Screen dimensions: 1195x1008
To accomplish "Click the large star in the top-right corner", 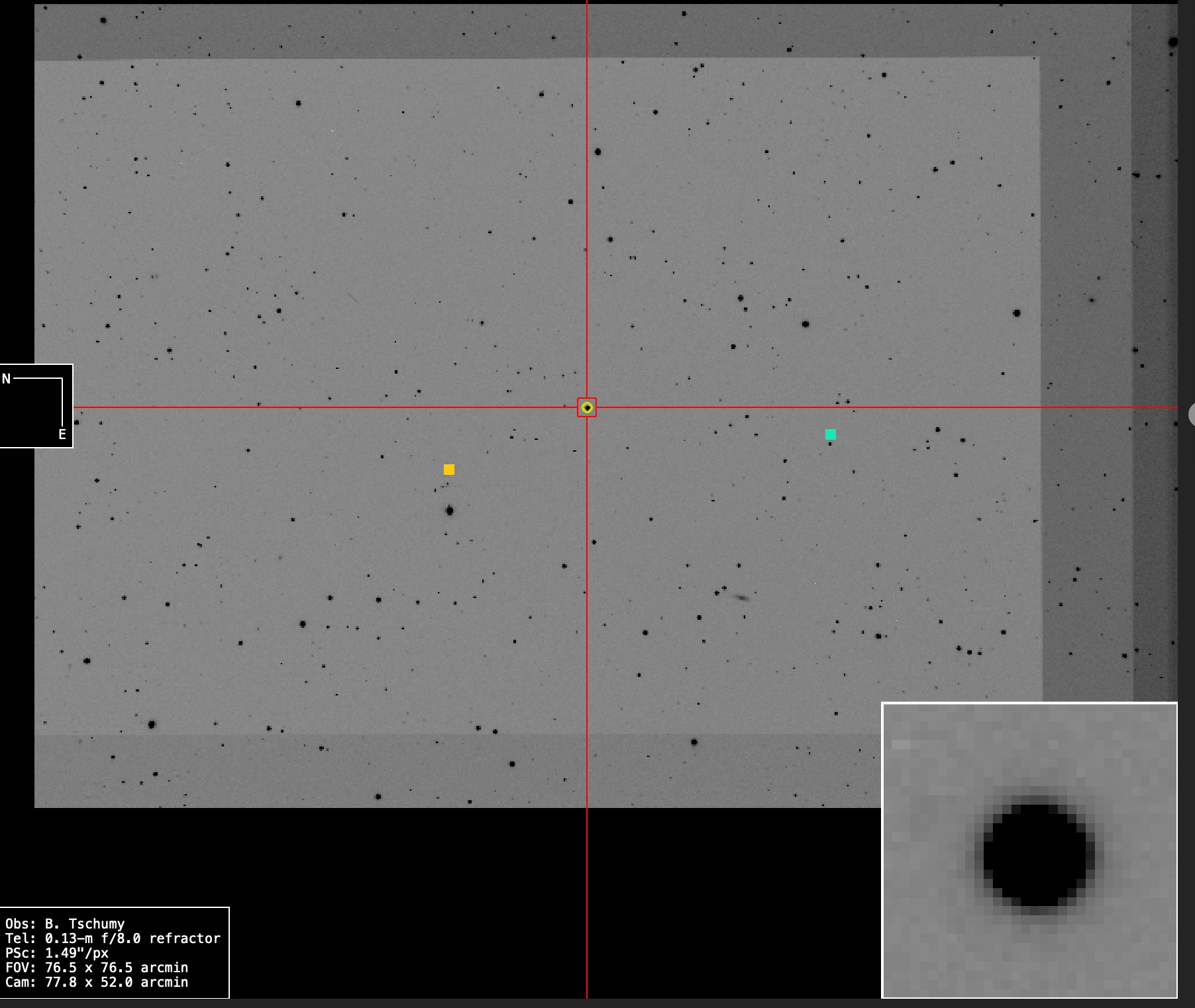I will click(x=1172, y=42).
